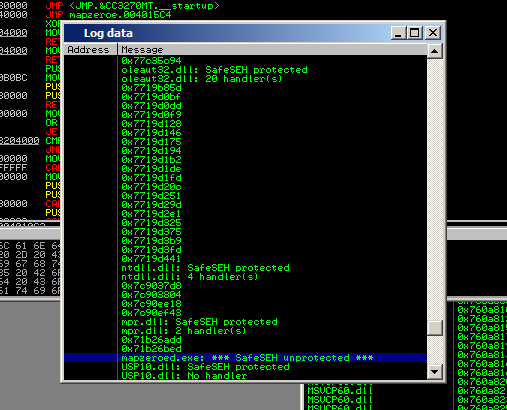
Task: Select 'mpr.dll: SafeSEH protected' log line
Action: pyautogui.click(x=199, y=322)
